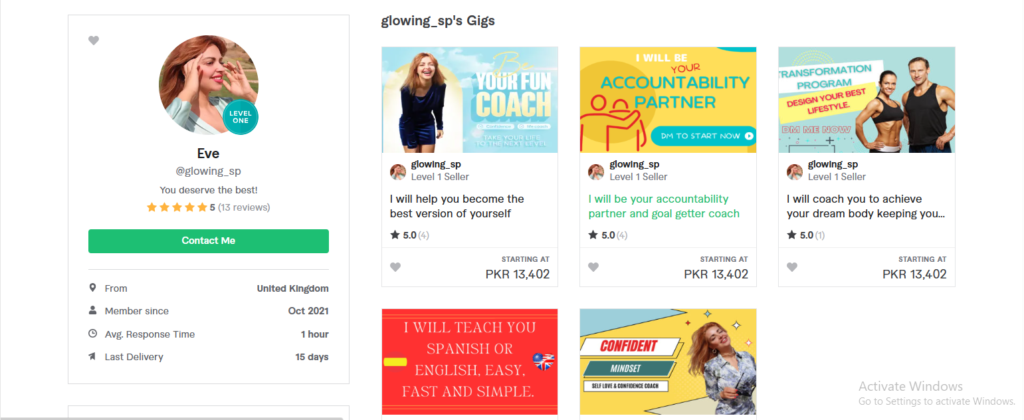Viewport: 1024px width, 420px height.
Task: Open the Accountability Partner gig image
Action: coord(668,100)
